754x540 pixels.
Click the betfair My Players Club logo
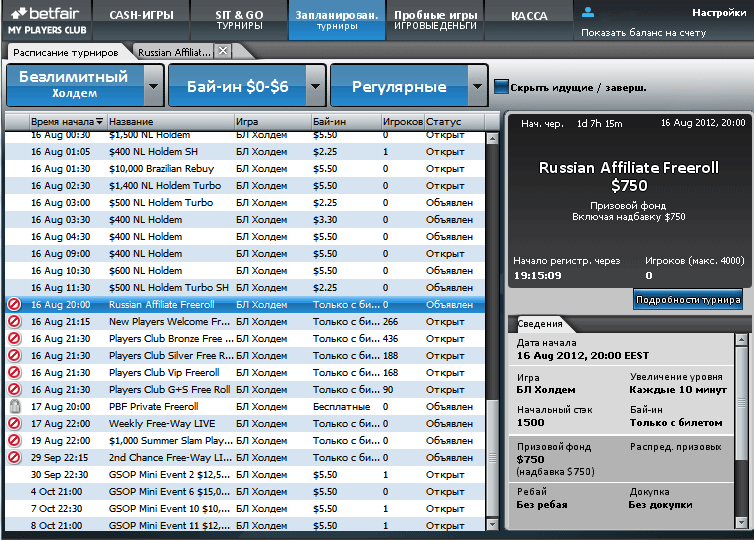coord(47,21)
